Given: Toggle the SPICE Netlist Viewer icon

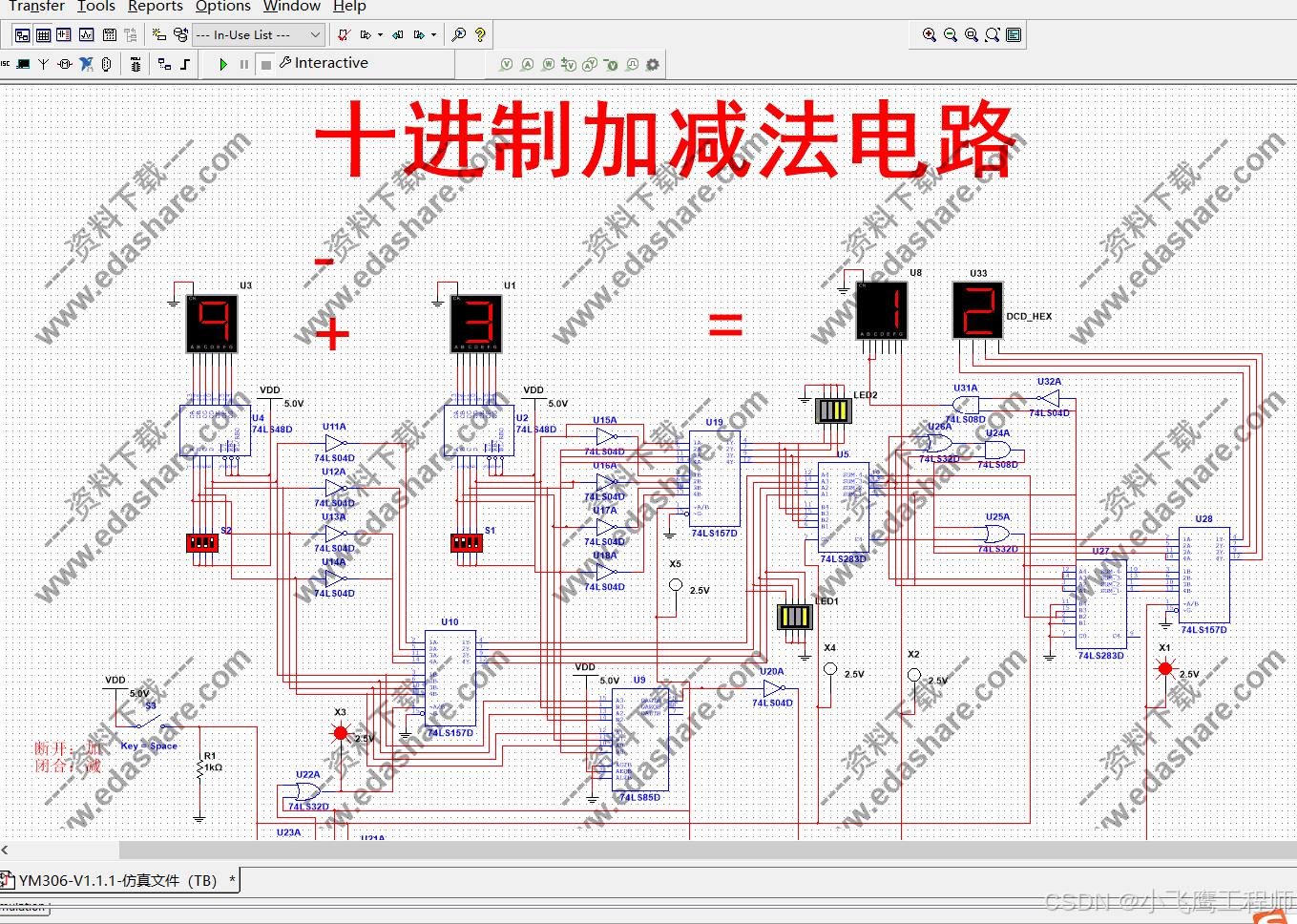Looking at the screenshot, I should (64, 35).
